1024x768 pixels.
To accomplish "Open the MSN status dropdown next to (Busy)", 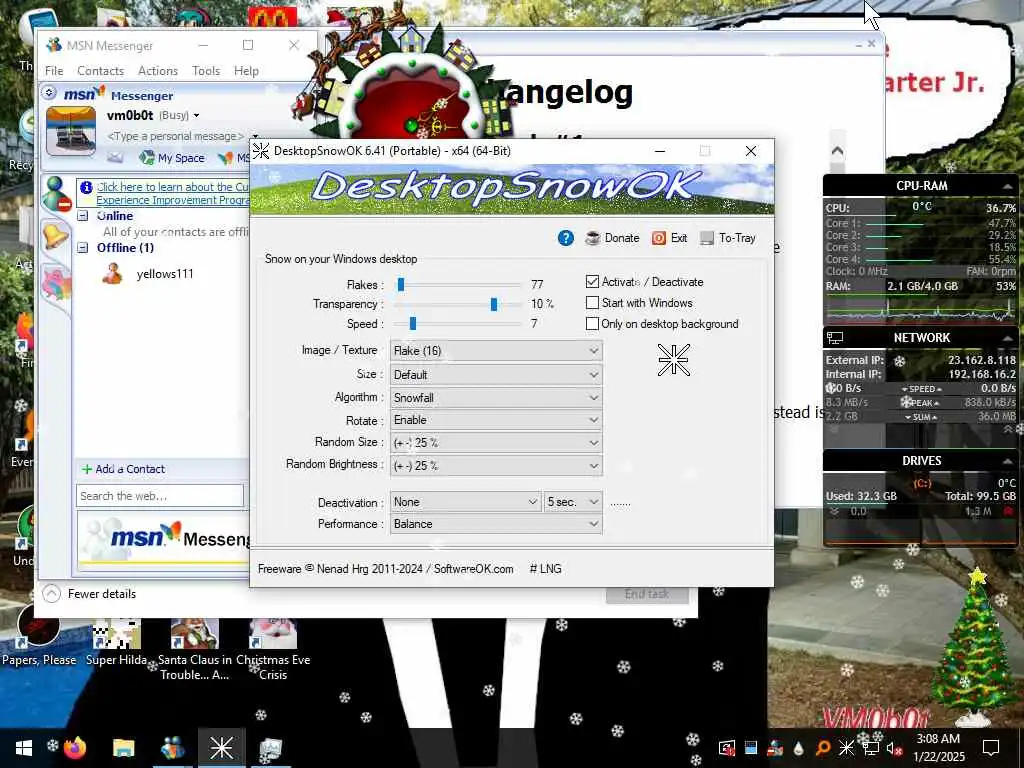I will 196,116.
